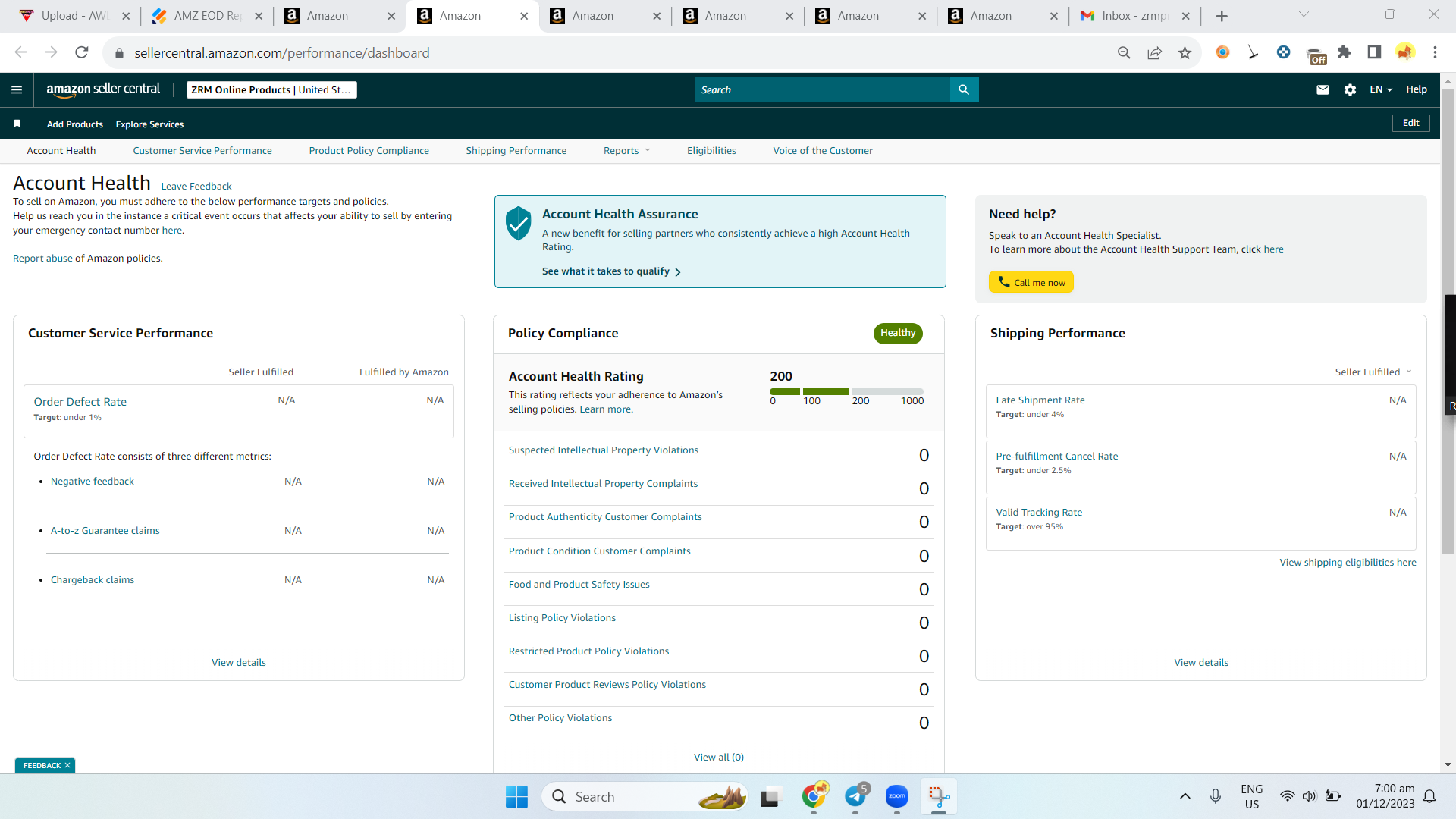Open Suspected Intellectual Property Violations

pos(604,450)
